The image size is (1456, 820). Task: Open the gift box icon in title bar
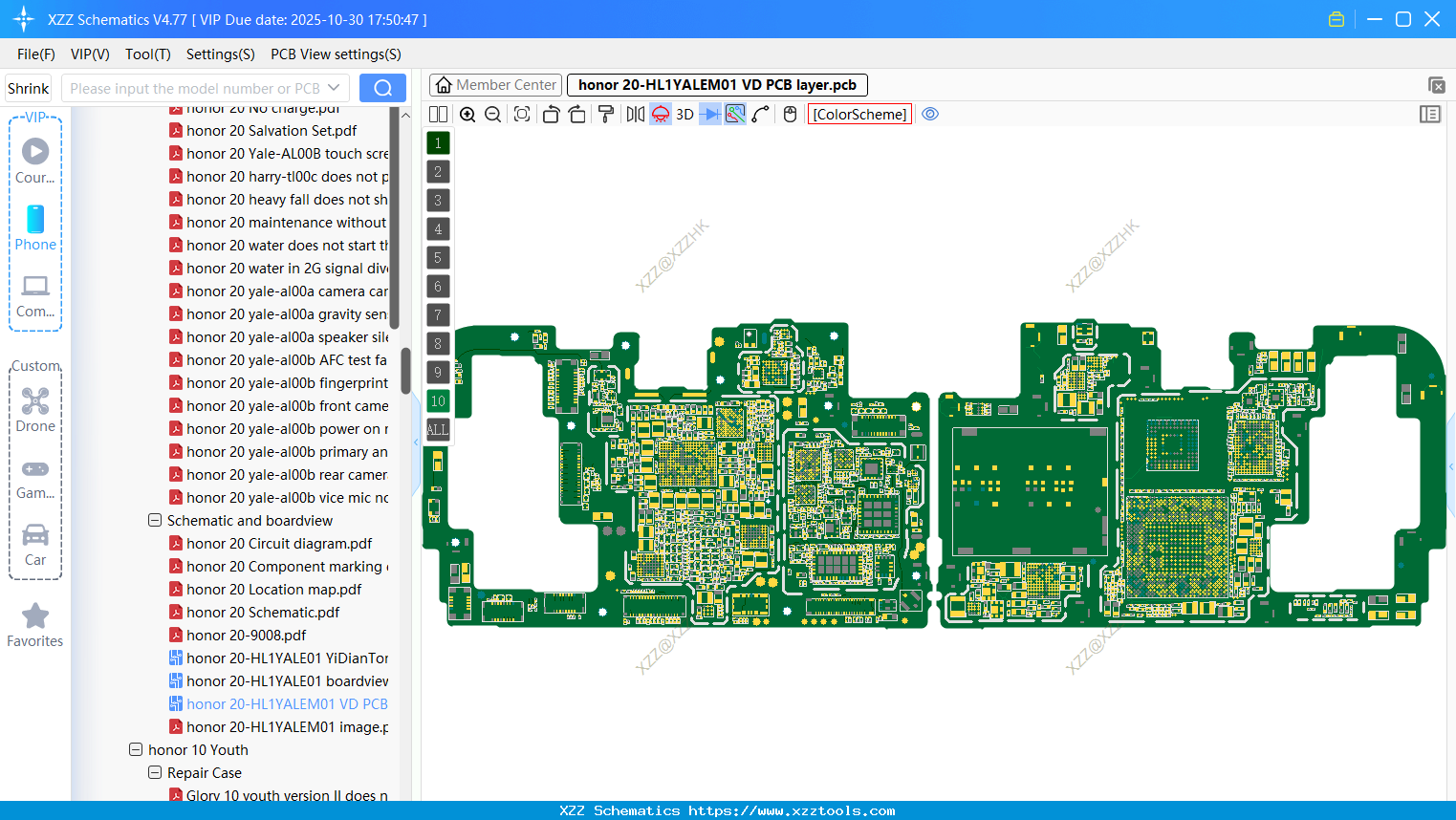pos(1336,19)
